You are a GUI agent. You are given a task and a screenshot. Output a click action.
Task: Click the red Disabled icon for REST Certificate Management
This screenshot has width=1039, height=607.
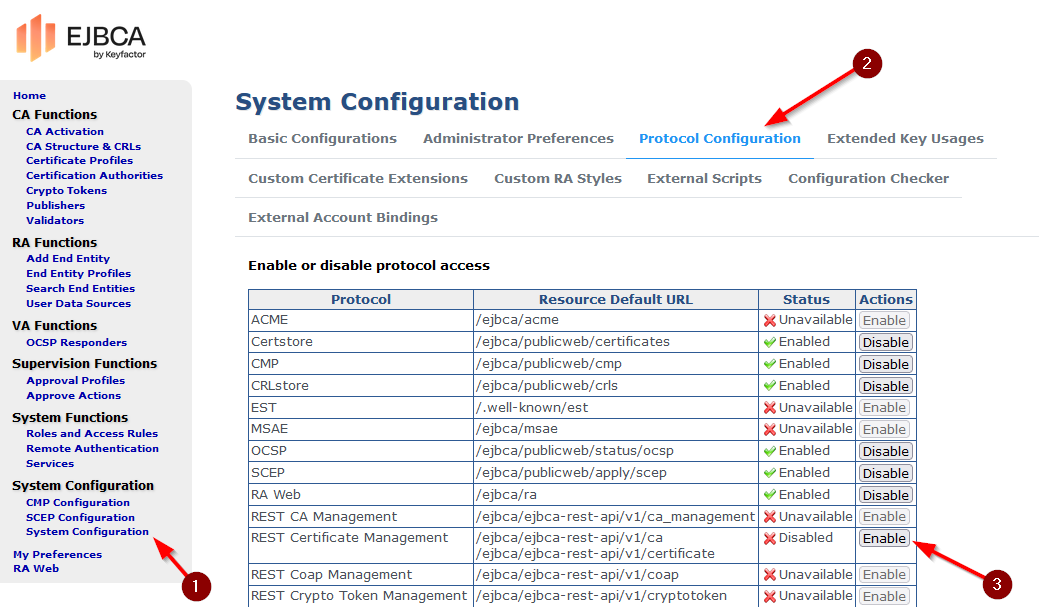tap(769, 539)
